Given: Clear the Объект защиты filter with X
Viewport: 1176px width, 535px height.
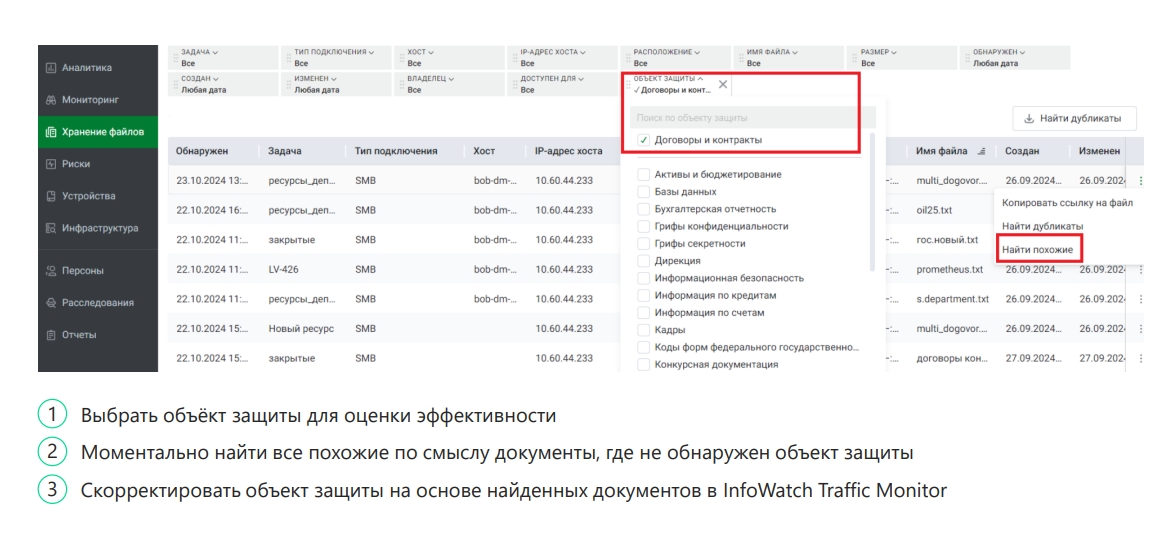Looking at the screenshot, I should 723,84.
